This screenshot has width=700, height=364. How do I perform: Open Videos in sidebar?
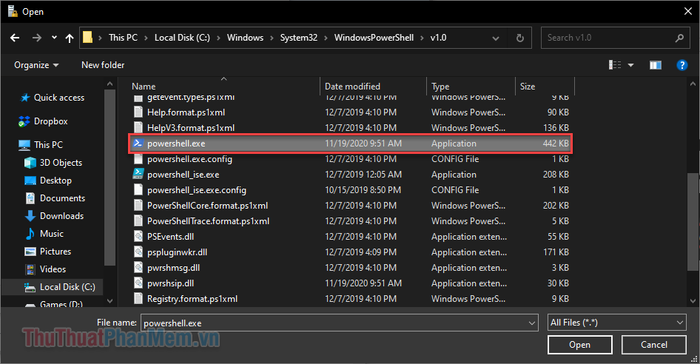click(x=46, y=269)
